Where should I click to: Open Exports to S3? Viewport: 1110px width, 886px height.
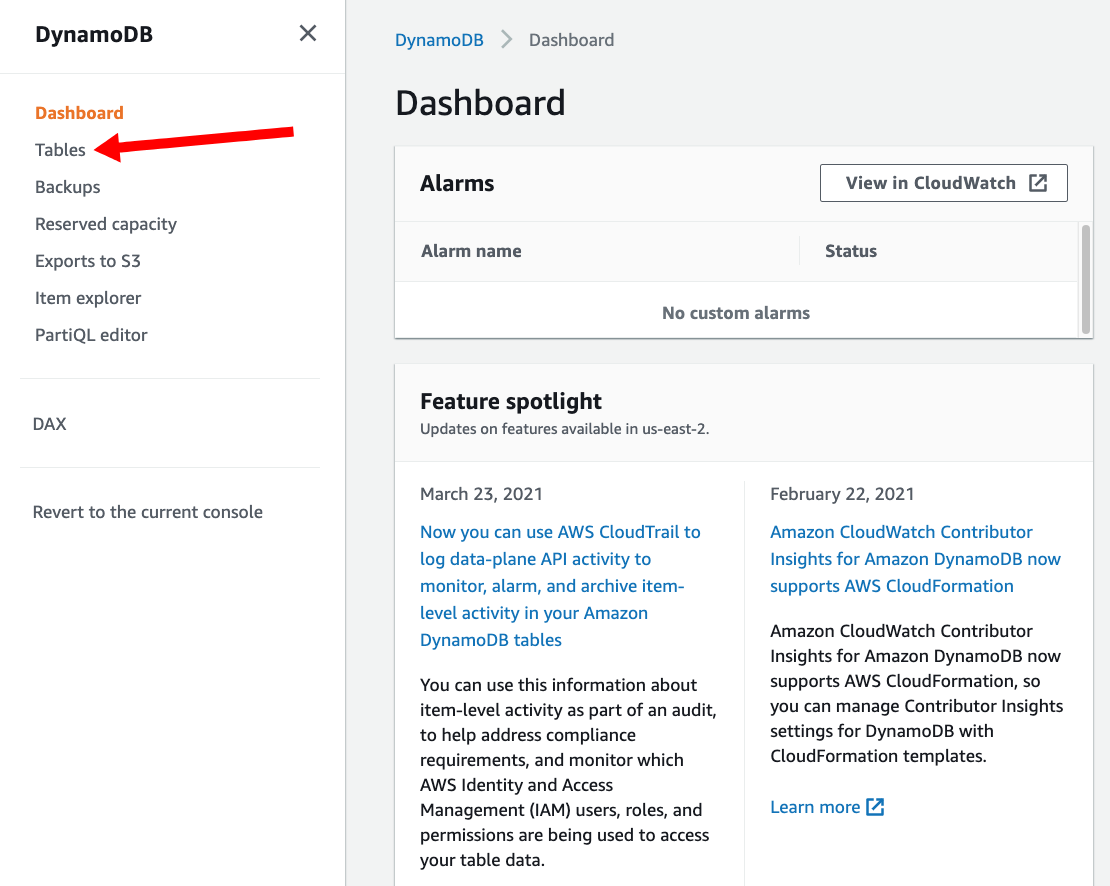[88, 261]
